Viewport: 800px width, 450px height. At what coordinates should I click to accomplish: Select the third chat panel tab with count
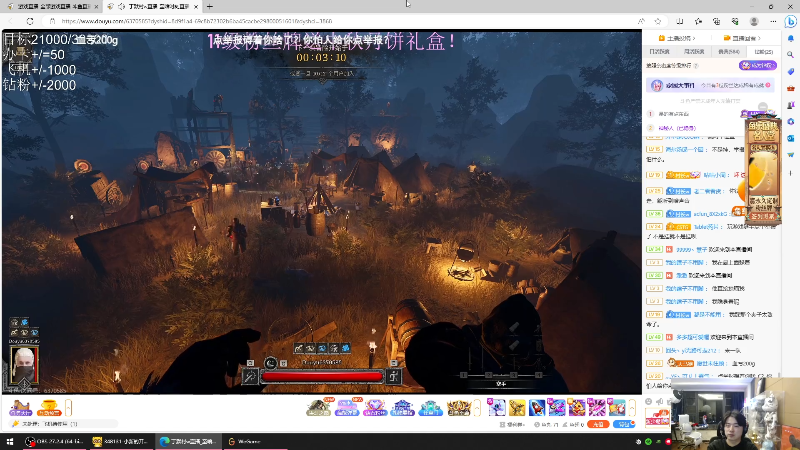(729, 52)
